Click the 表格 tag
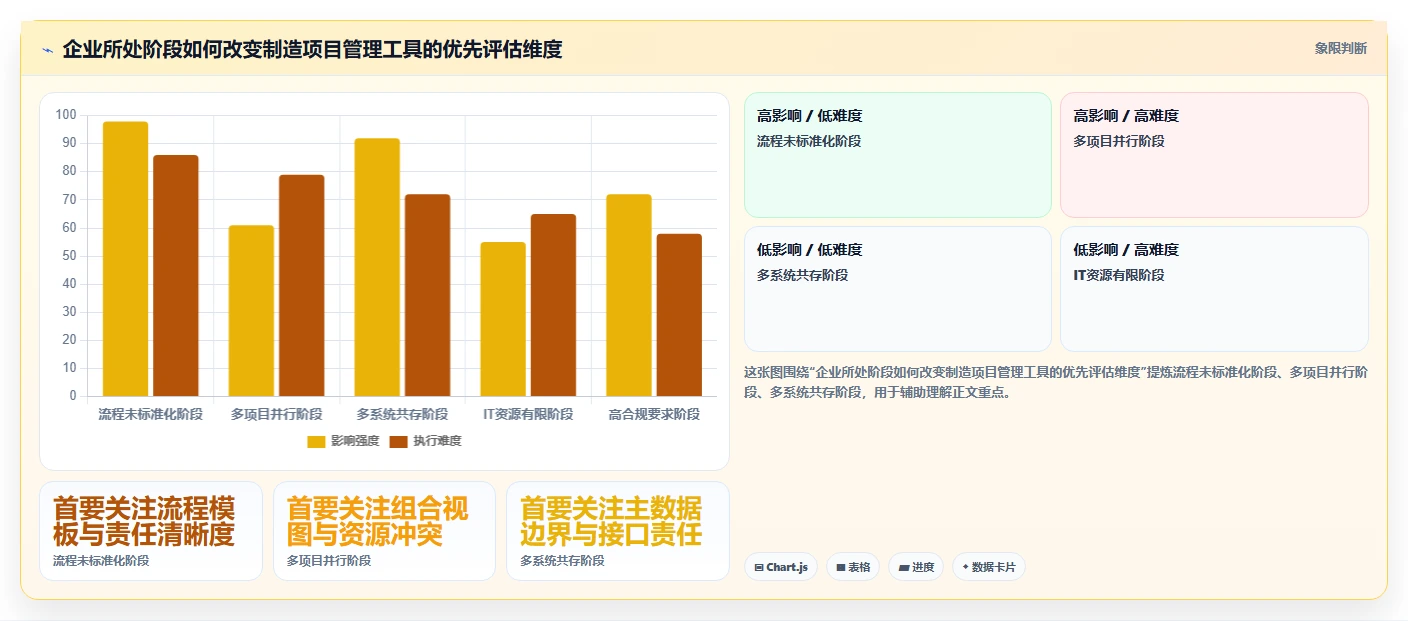 [x=853, y=567]
